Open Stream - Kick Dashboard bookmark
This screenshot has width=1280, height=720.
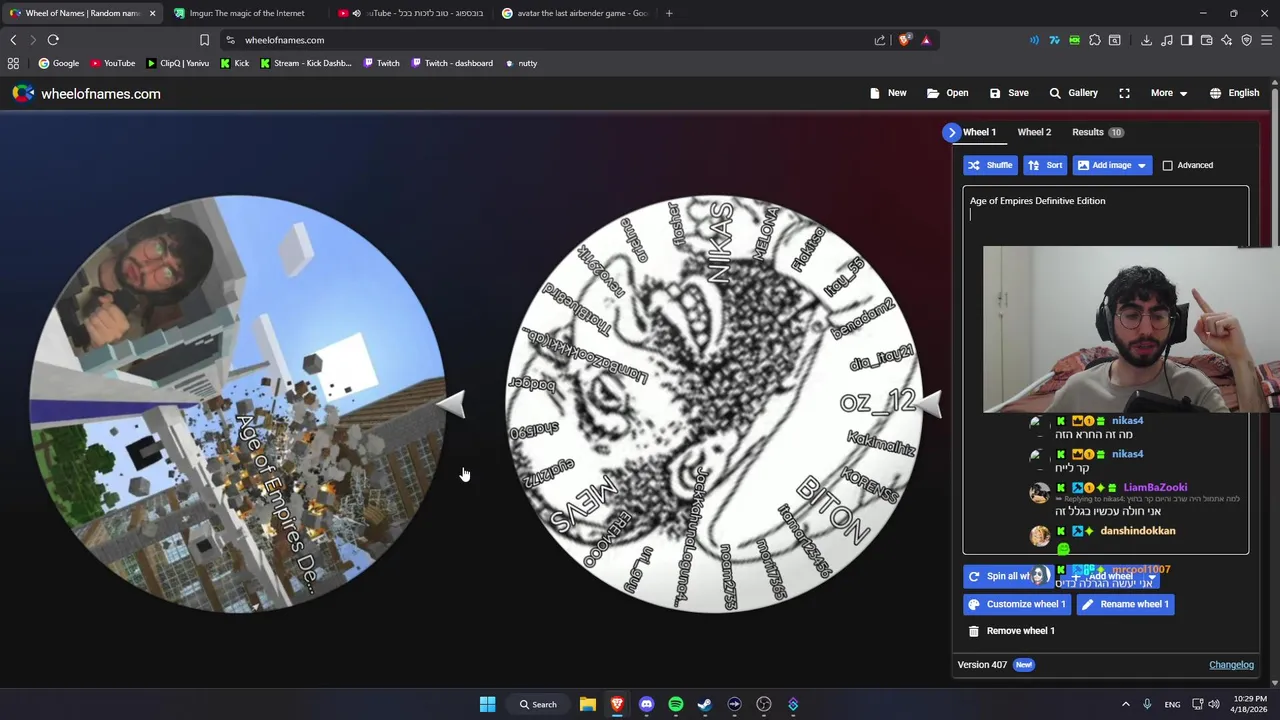click(x=305, y=63)
